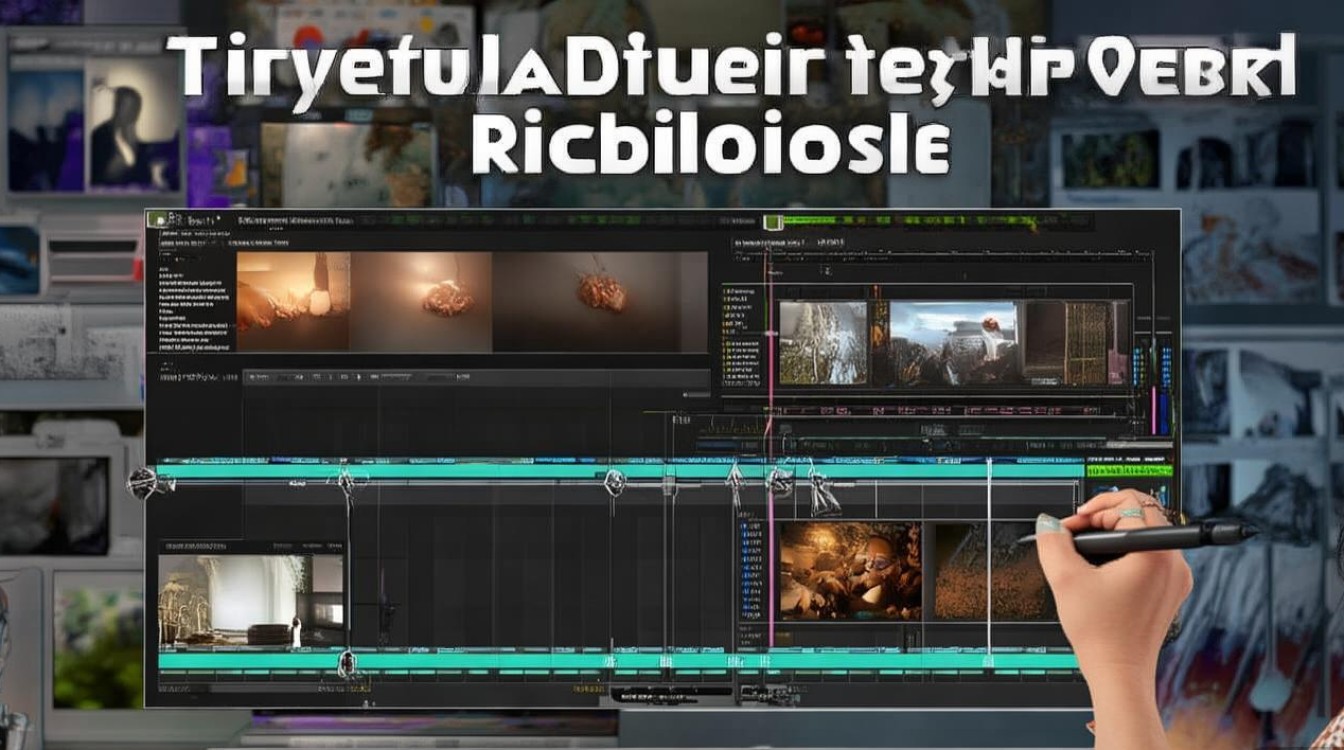Image resolution: width=1344 pixels, height=750 pixels.
Task: Click the white vertical timeline marker
Action: 989,560
